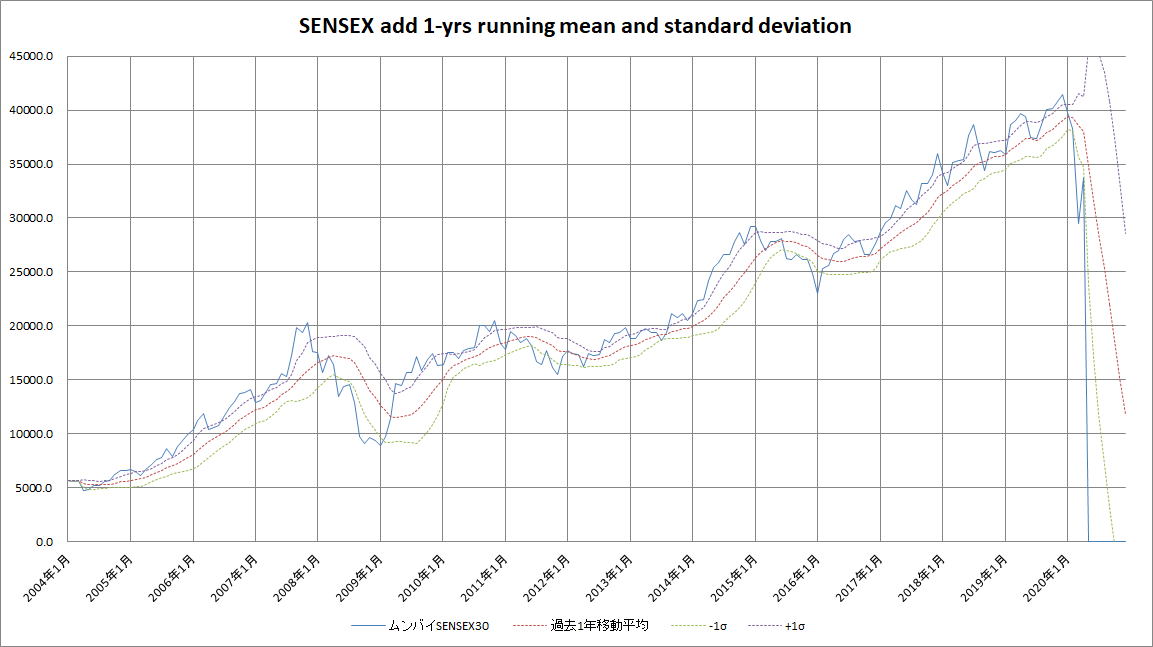The image size is (1153, 647).
Task: Select the 45000.0 y-axis label
Action: point(31,56)
